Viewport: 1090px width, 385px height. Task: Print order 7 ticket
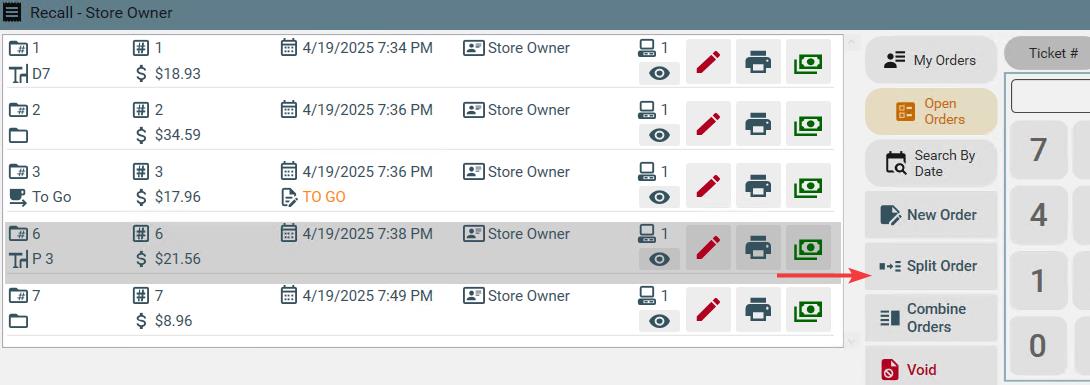click(758, 309)
